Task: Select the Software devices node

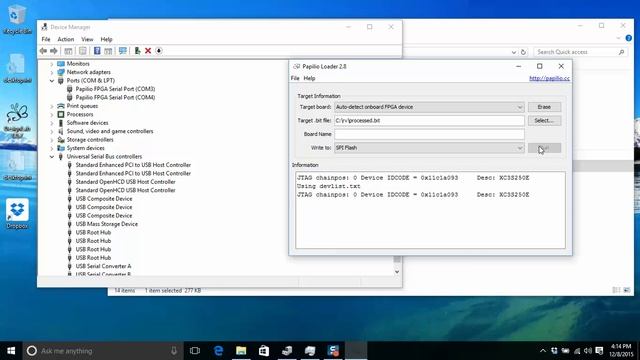Action: [x=87, y=123]
